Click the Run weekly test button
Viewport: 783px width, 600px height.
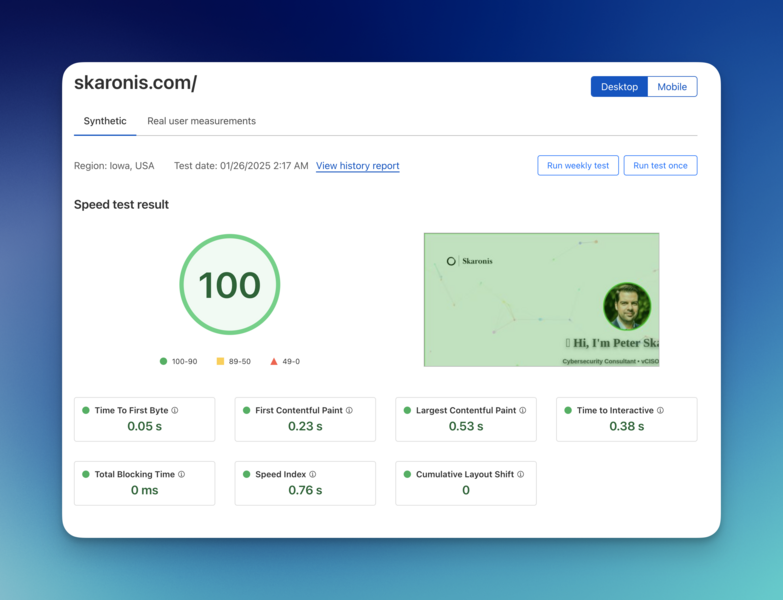578,165
